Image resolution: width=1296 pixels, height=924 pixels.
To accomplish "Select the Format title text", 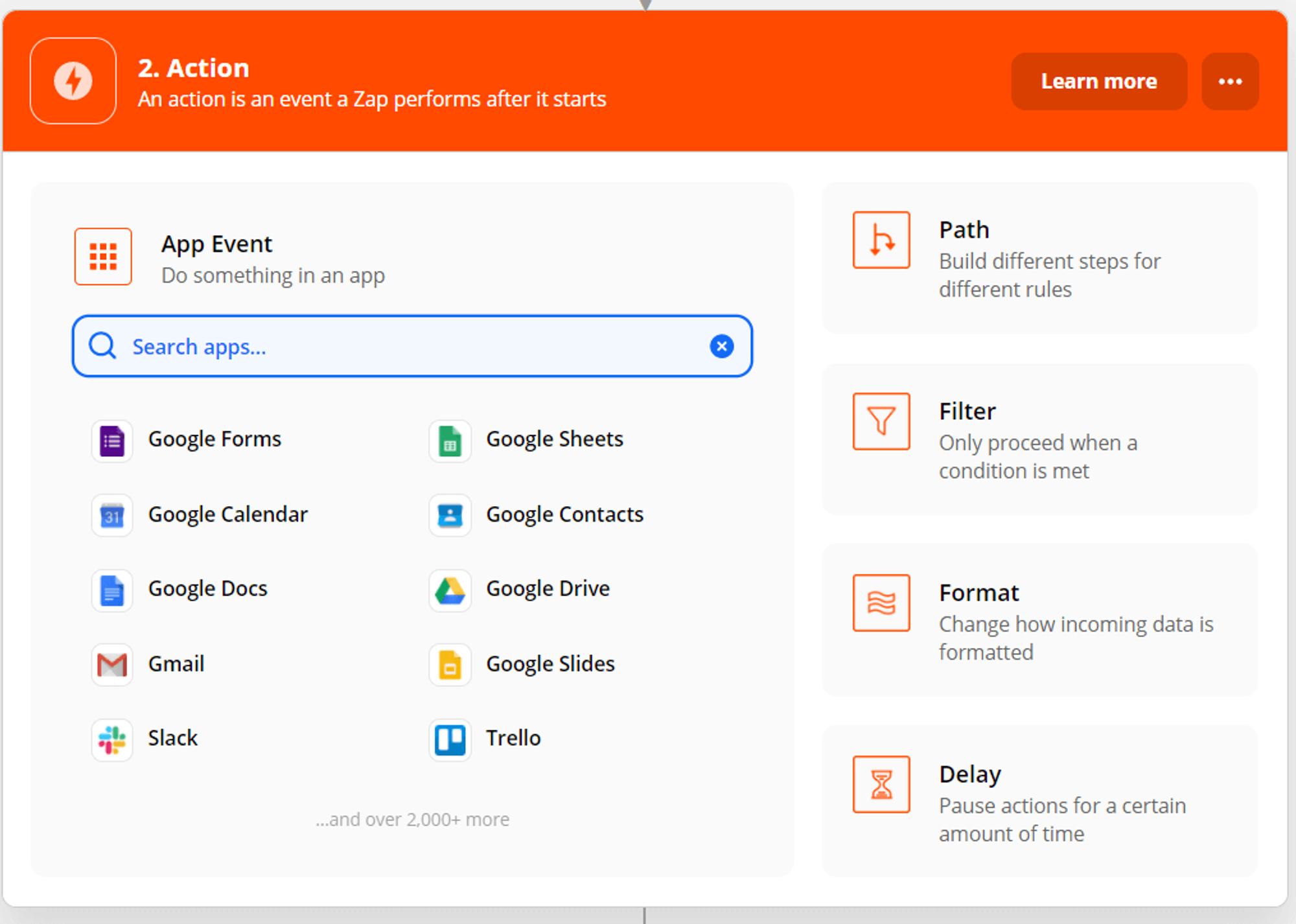I will click(979, 593).
